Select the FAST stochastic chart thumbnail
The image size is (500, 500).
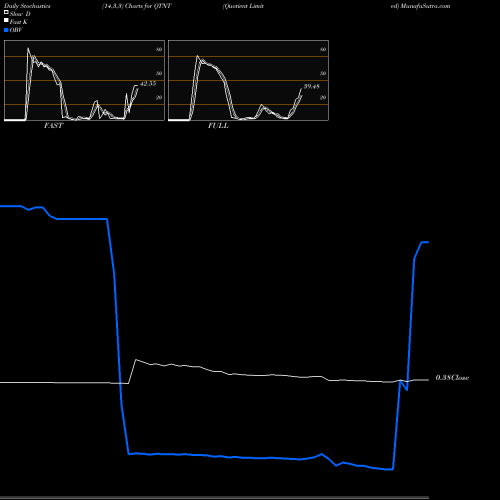(84, 80)
